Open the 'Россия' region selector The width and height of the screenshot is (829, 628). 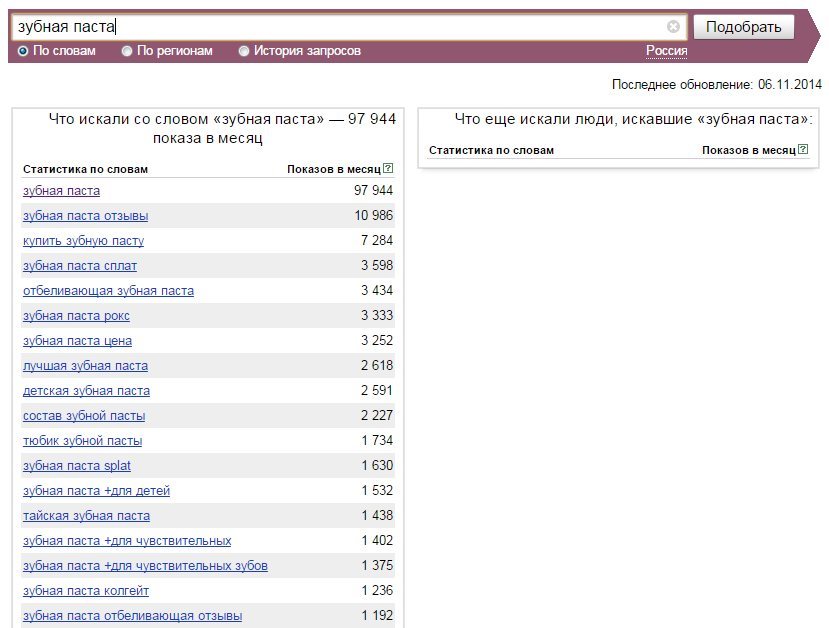tap(667, 51)
